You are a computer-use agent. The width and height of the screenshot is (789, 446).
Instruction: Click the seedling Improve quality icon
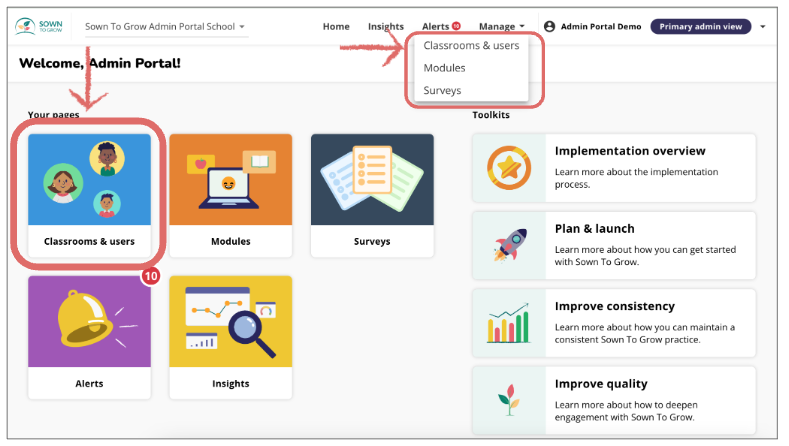pos(509,400)
